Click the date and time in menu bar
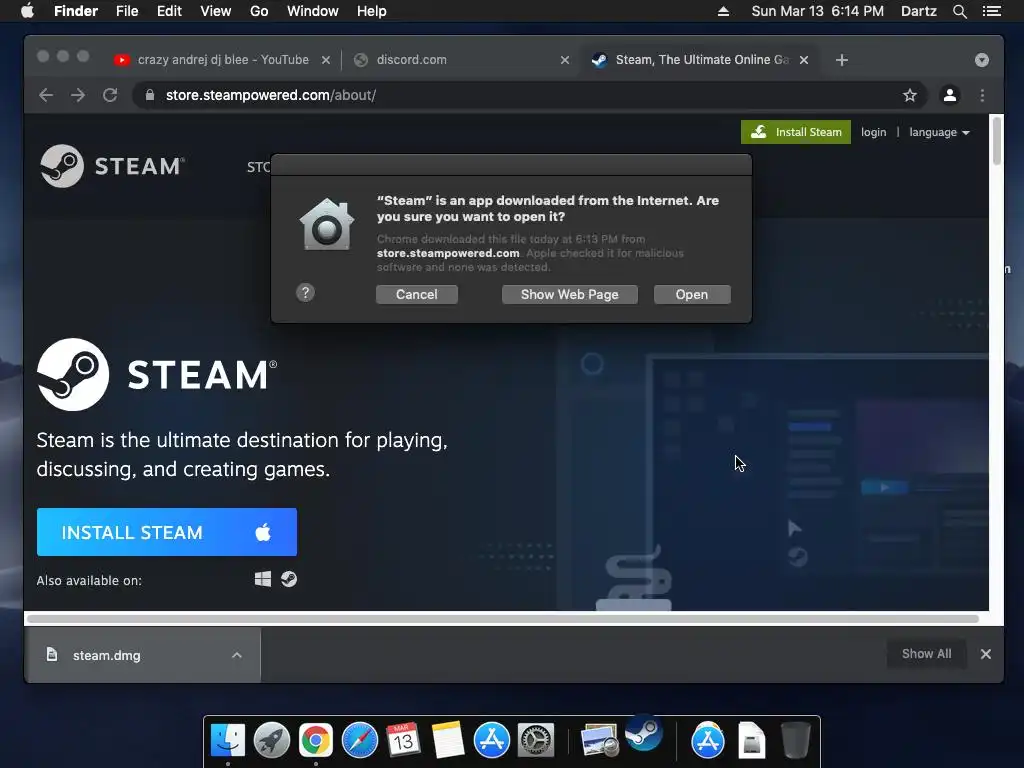The width and height of the screenshot is (1024, 768). click(x=817, y=11)
